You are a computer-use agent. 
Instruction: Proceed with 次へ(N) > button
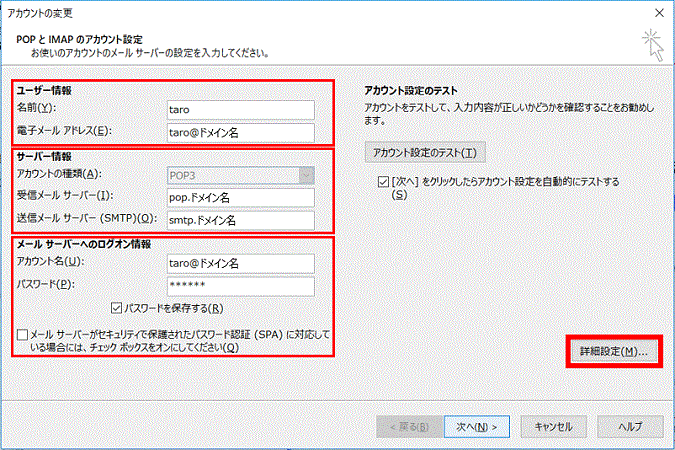coord(477,427)
